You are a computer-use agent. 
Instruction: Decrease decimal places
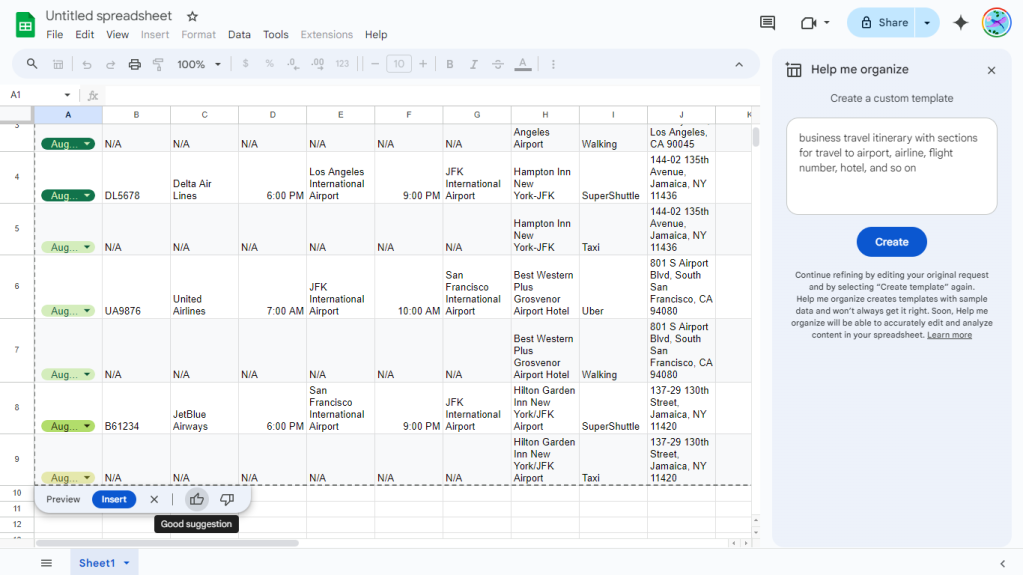point(293,64)
